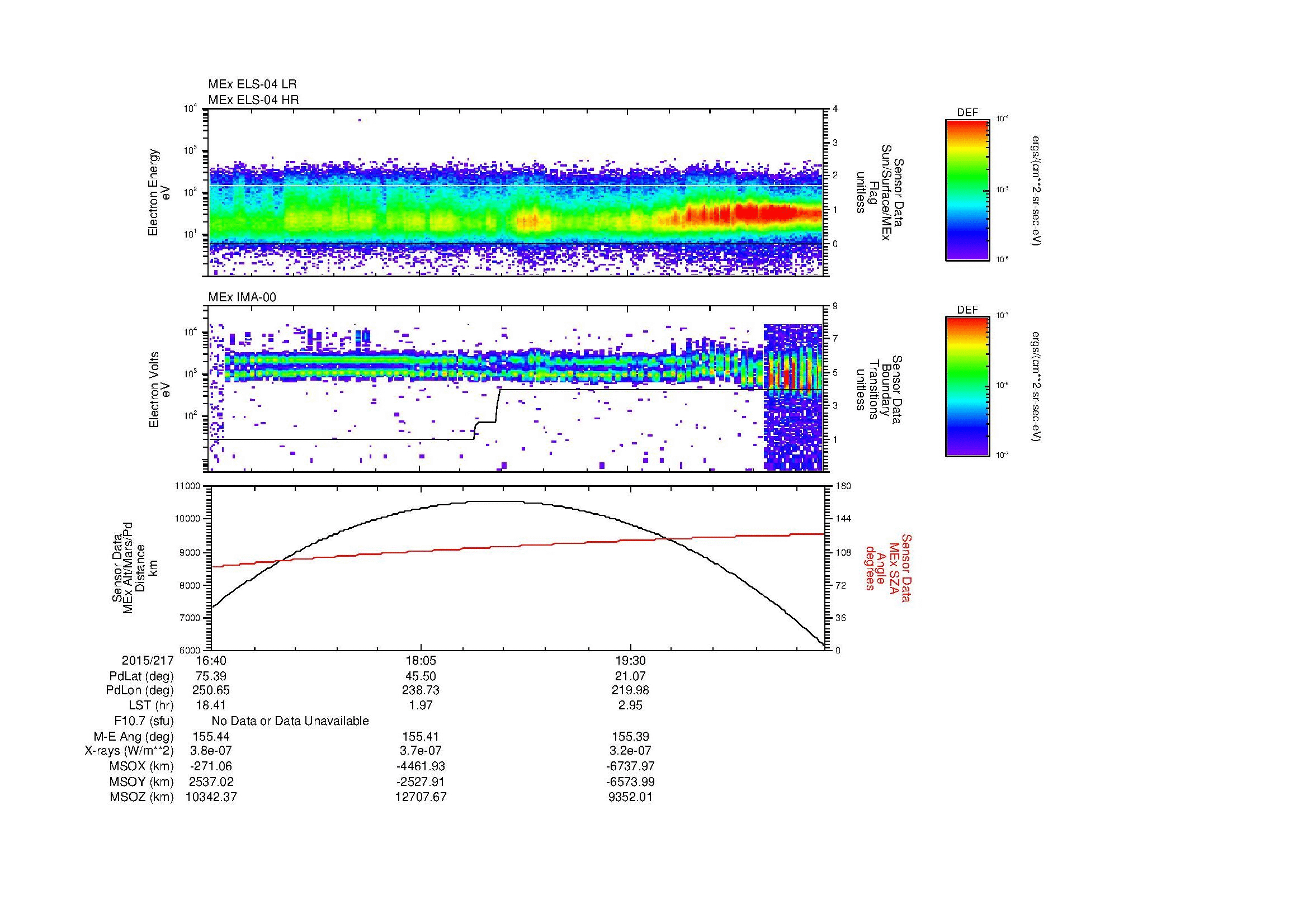Click the PdLon value '238.73'
The height and width of the screenshot is (924, 1308).
click(x=421, y=690)
